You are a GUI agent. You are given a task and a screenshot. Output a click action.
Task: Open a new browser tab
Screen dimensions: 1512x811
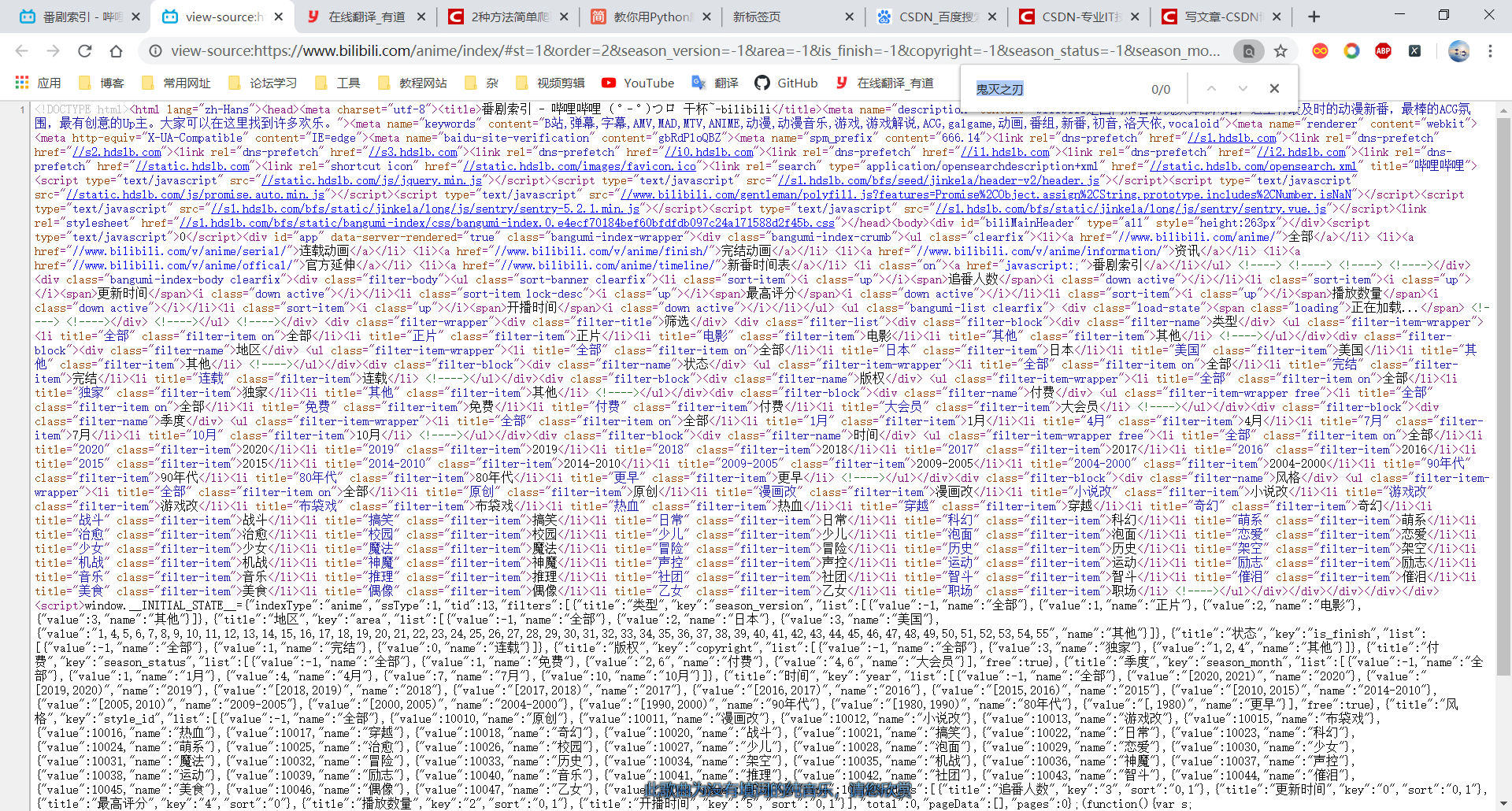[x=1314, y=17]
